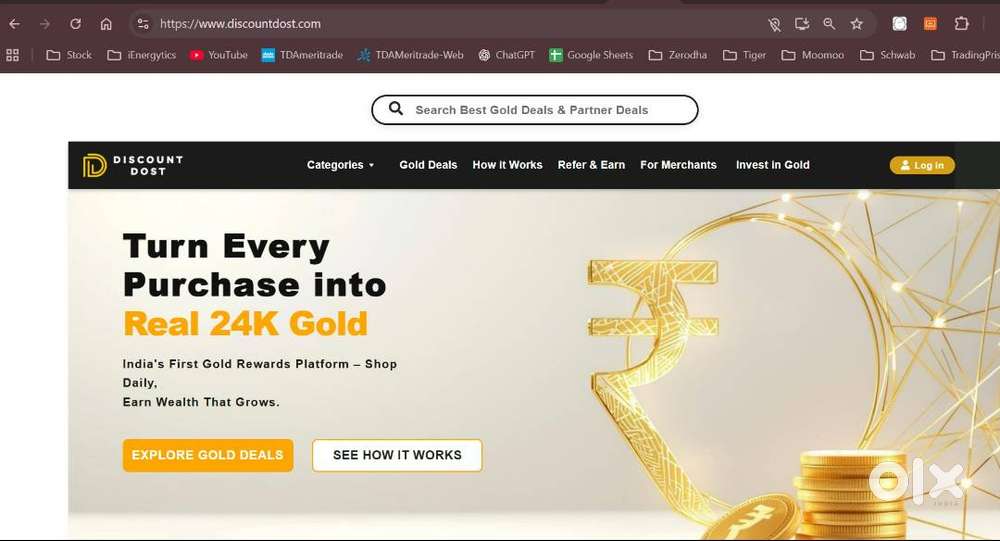Open the Gold Deals menu item

pyautogui.click(x=428, y=165)
